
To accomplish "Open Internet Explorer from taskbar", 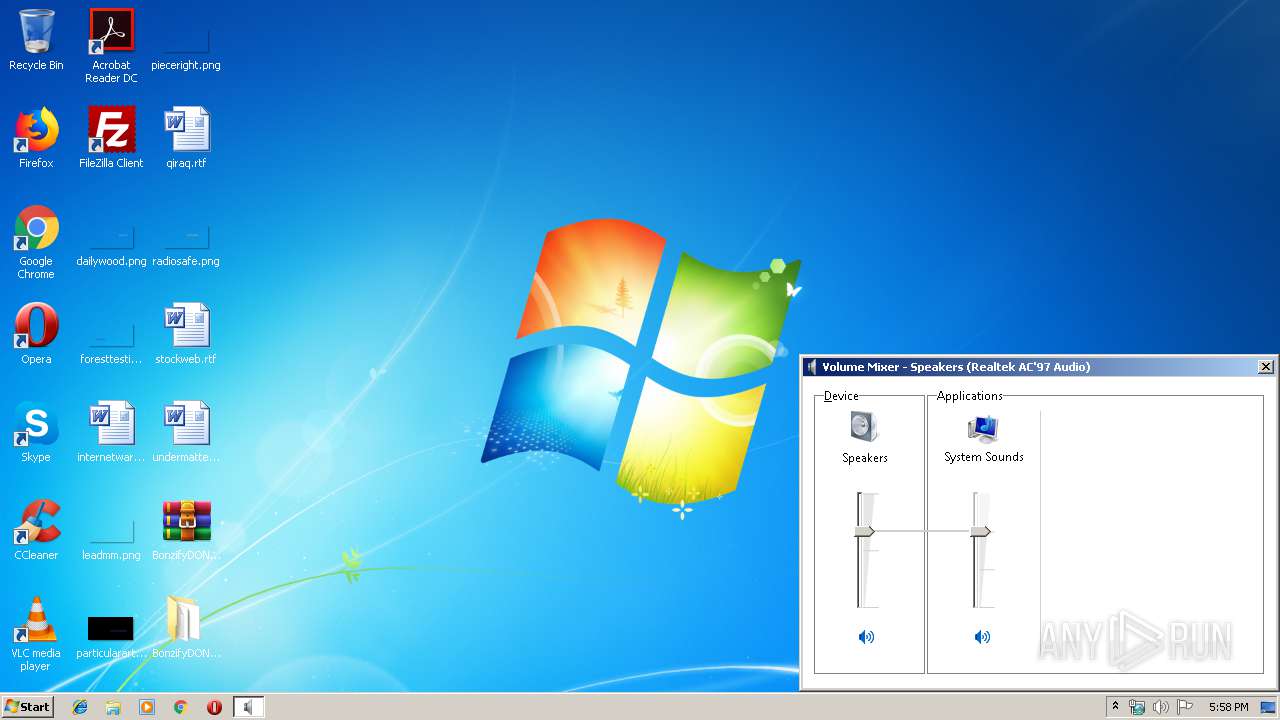I will tap(80, 707).
